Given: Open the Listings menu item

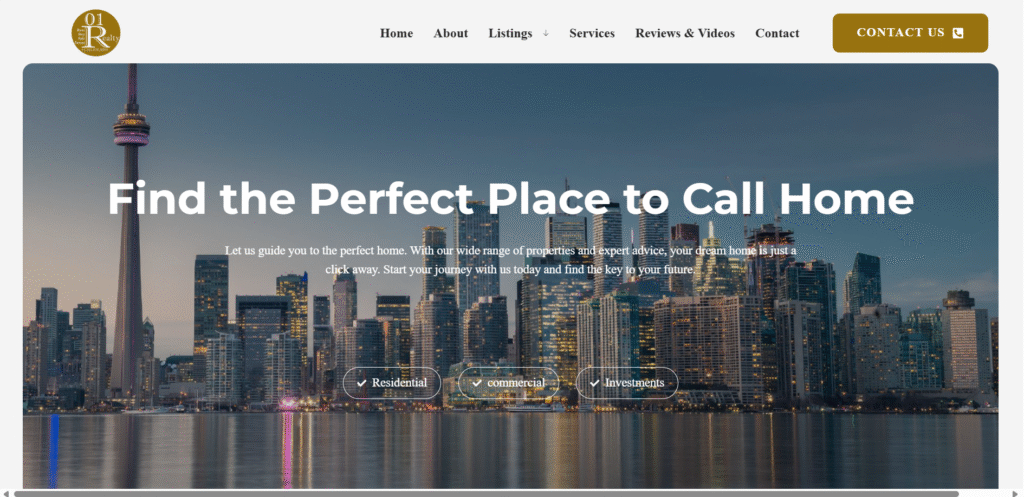Looking at the screenshot, I should tap(510, 33).
